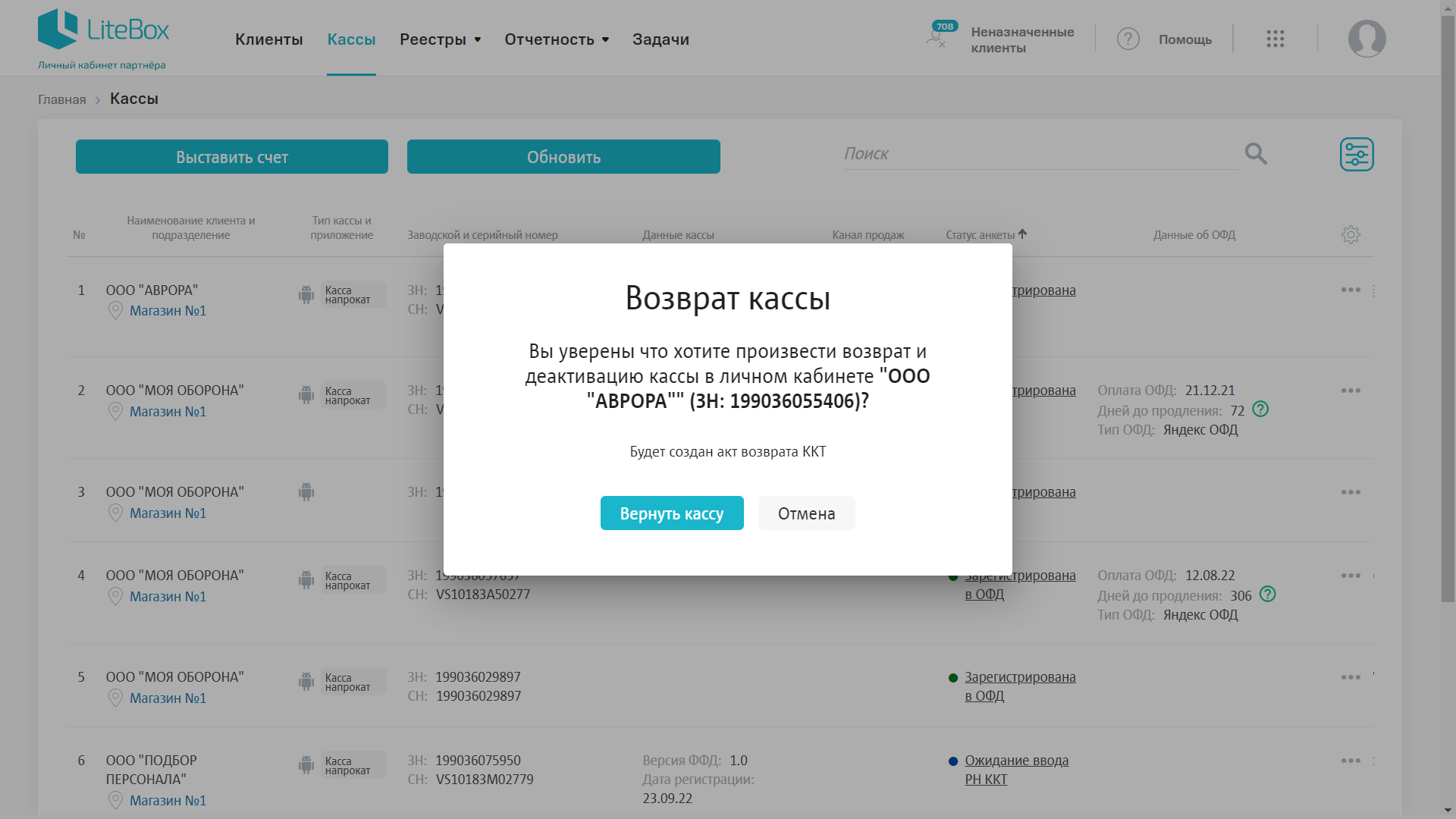Expand the Отчетность dropdown
1456x819 pixels.
pyautogui.click(x=557, y=39)
